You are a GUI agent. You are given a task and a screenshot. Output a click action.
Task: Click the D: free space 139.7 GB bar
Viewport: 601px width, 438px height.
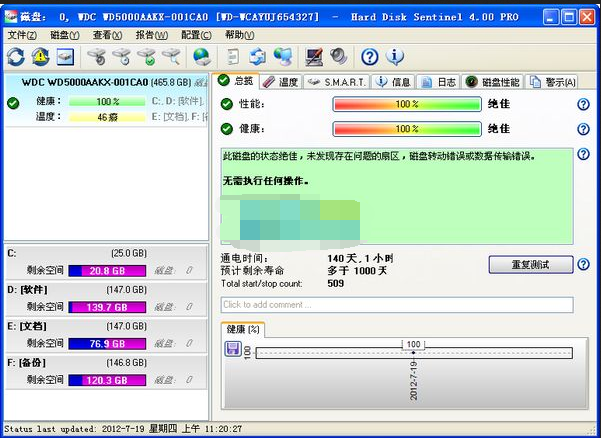coord(107,307)
